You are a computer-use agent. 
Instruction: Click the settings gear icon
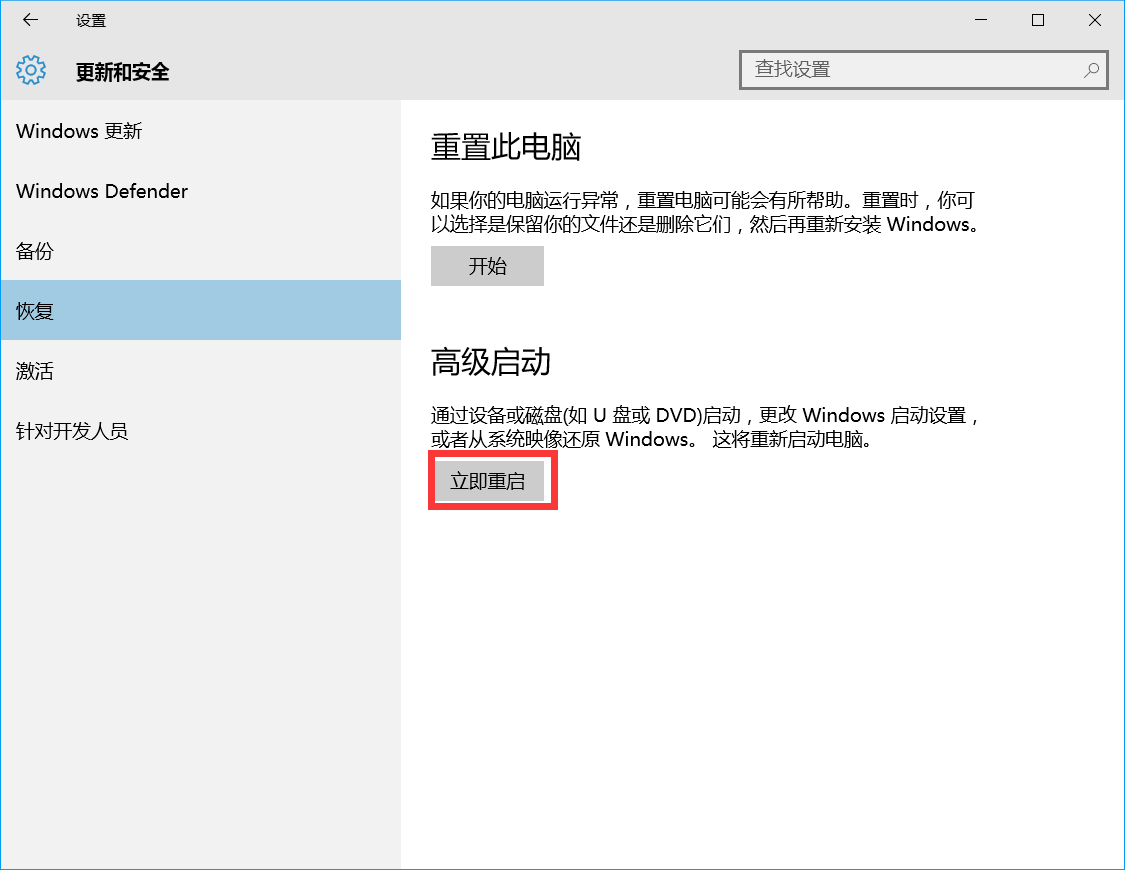click(31, 70)
